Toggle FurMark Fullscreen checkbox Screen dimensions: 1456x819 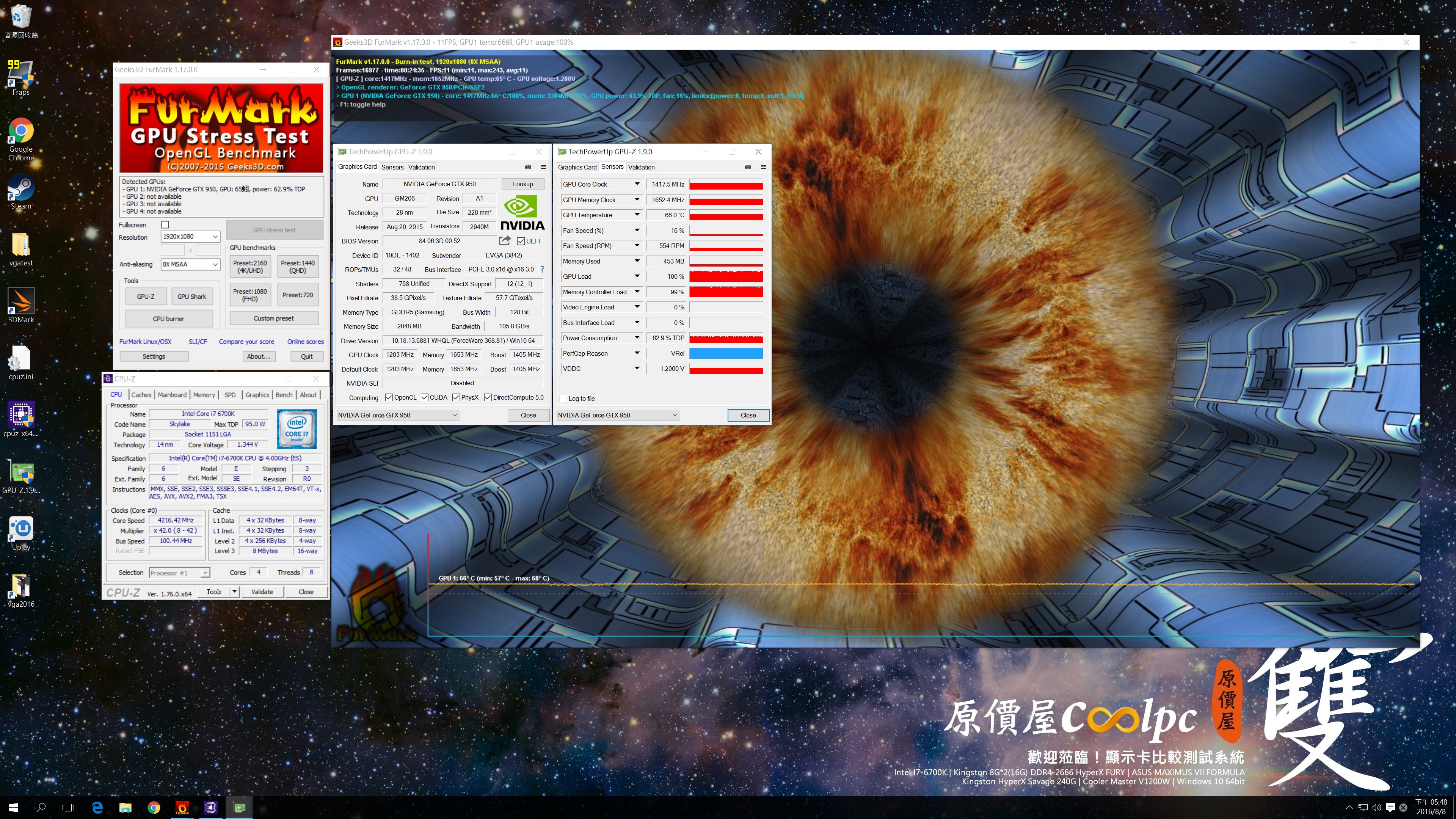coord(165,225)
